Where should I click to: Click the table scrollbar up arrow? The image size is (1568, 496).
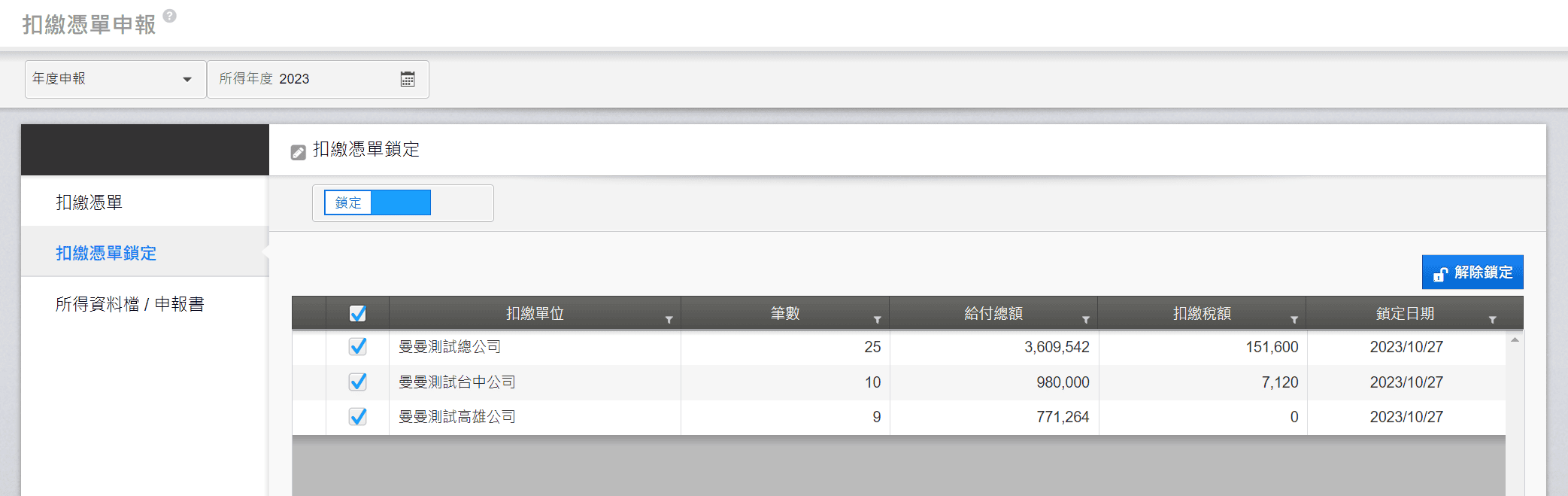click(x=1515, y=340)
